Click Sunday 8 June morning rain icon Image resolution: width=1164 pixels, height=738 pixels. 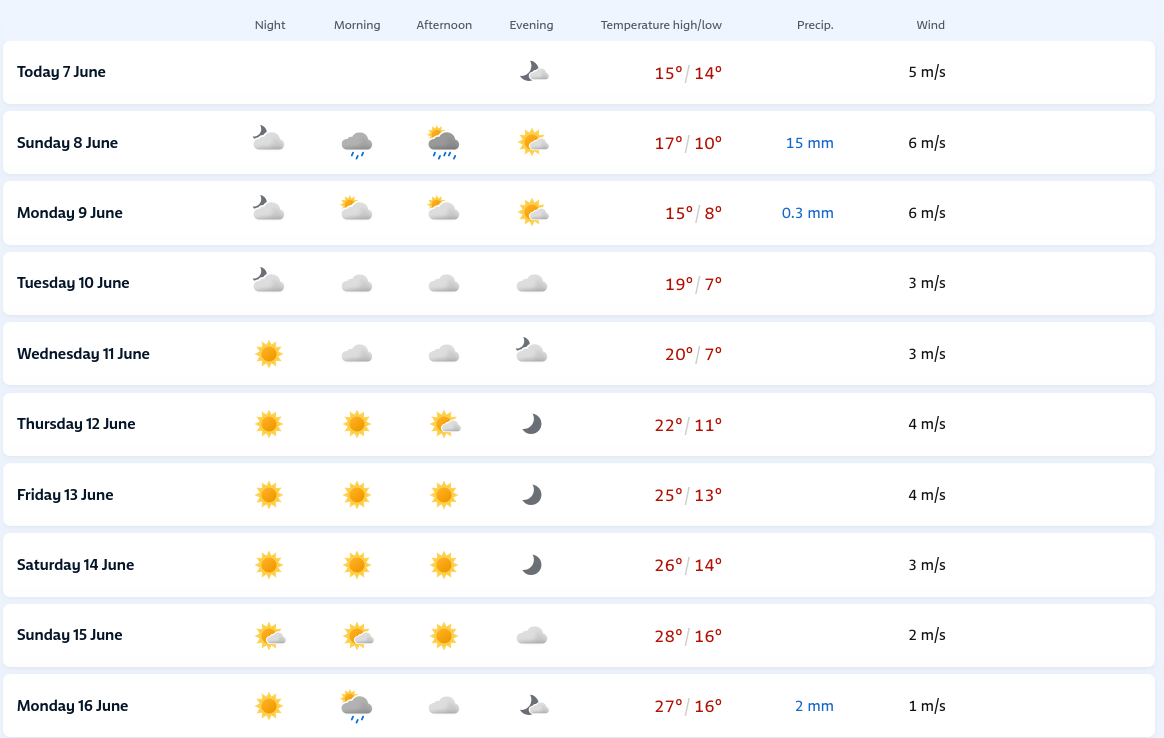[357, 144]
